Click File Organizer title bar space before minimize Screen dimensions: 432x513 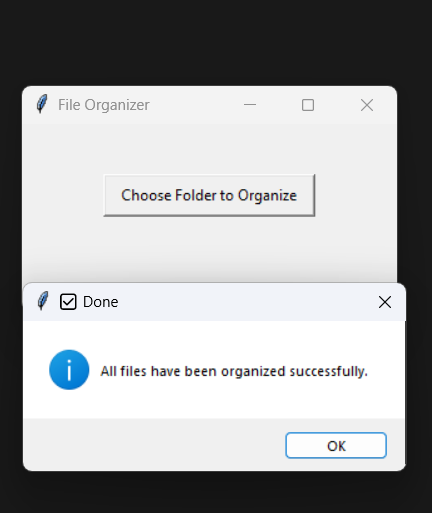(x=195, y=105)
